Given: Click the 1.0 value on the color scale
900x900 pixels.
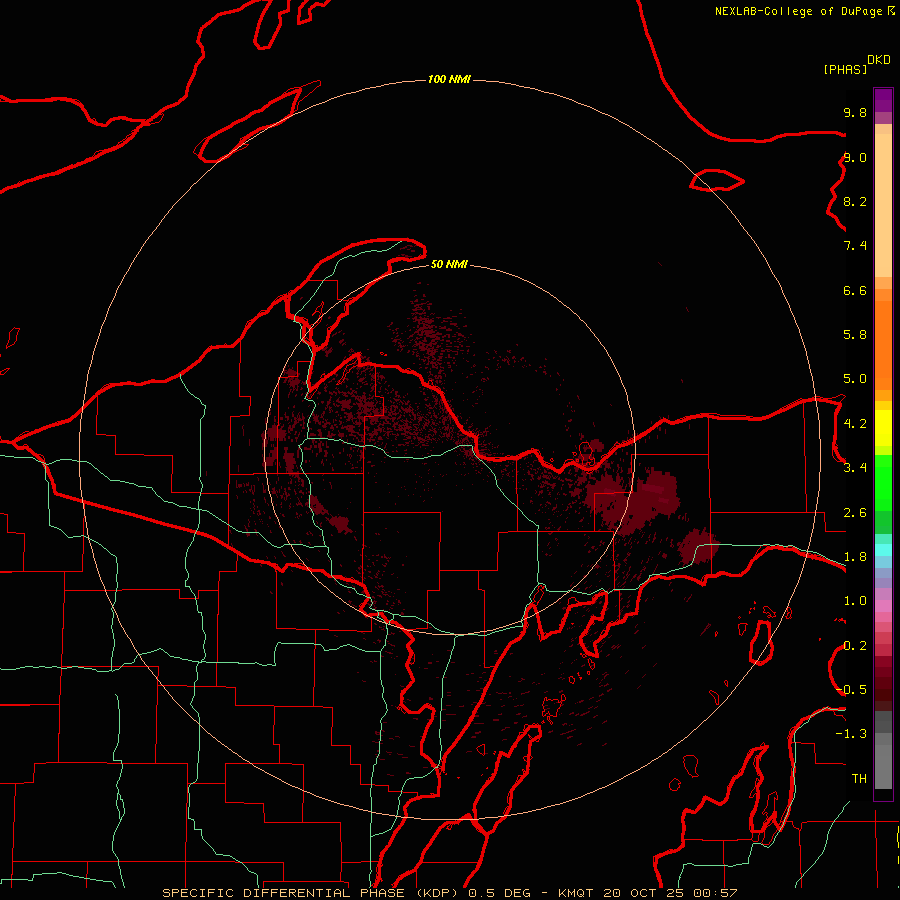Looking at the screenshot, I should coord(855,601).
